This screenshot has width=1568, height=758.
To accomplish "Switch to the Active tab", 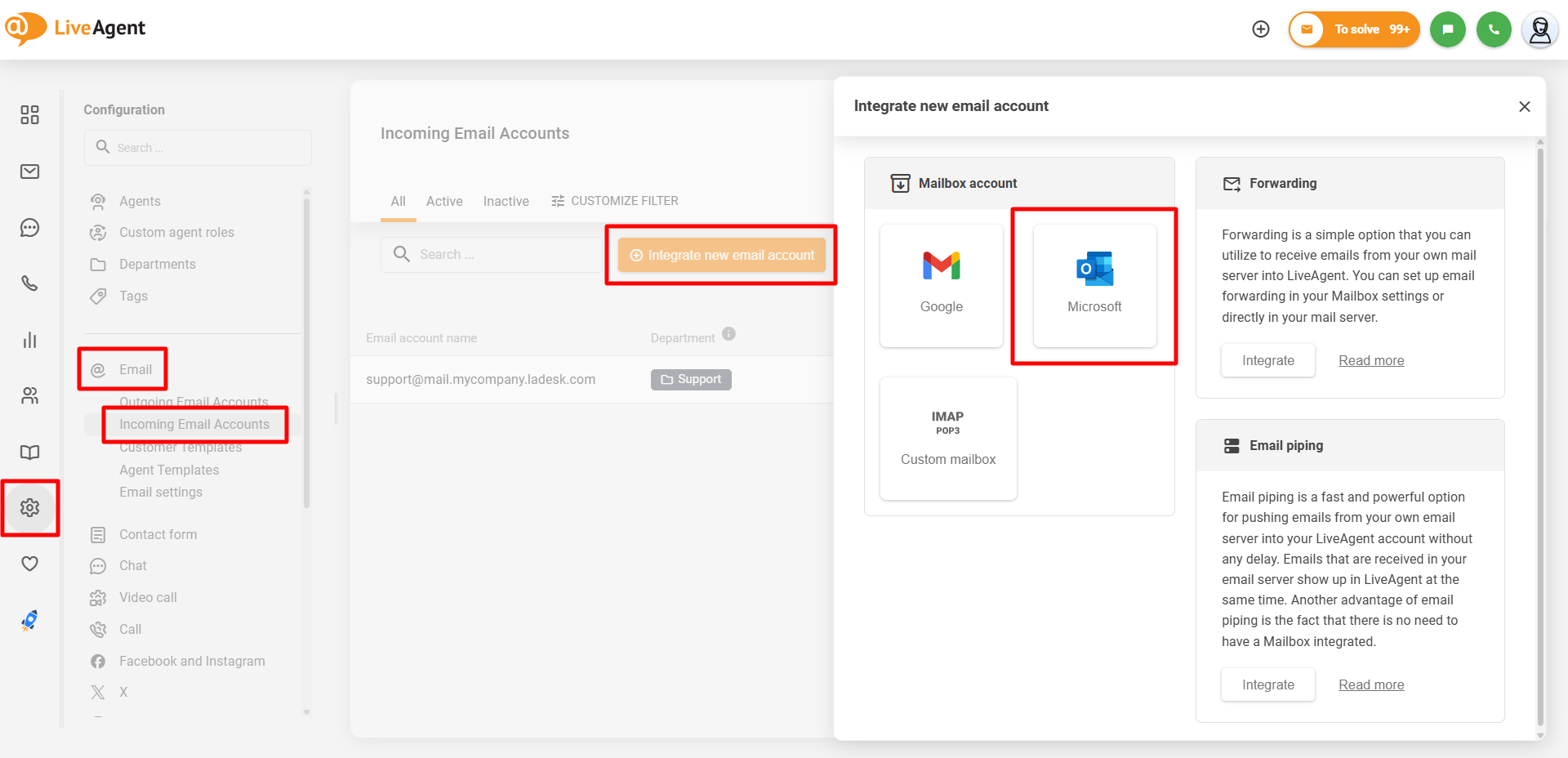I will (x=444, y=201).
